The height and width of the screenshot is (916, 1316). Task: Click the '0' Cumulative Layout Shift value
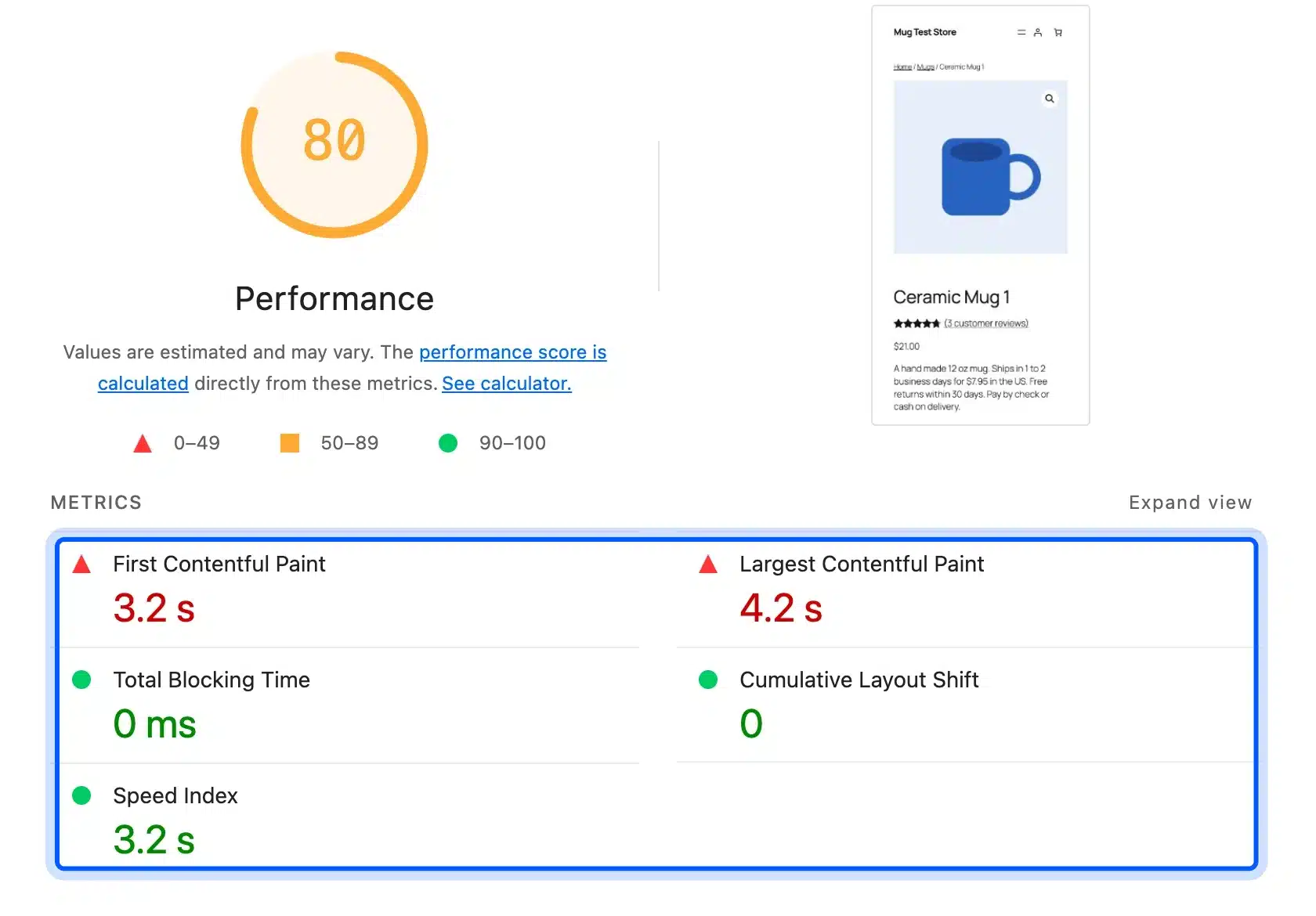pyautogui.click(x=751, y=724)
